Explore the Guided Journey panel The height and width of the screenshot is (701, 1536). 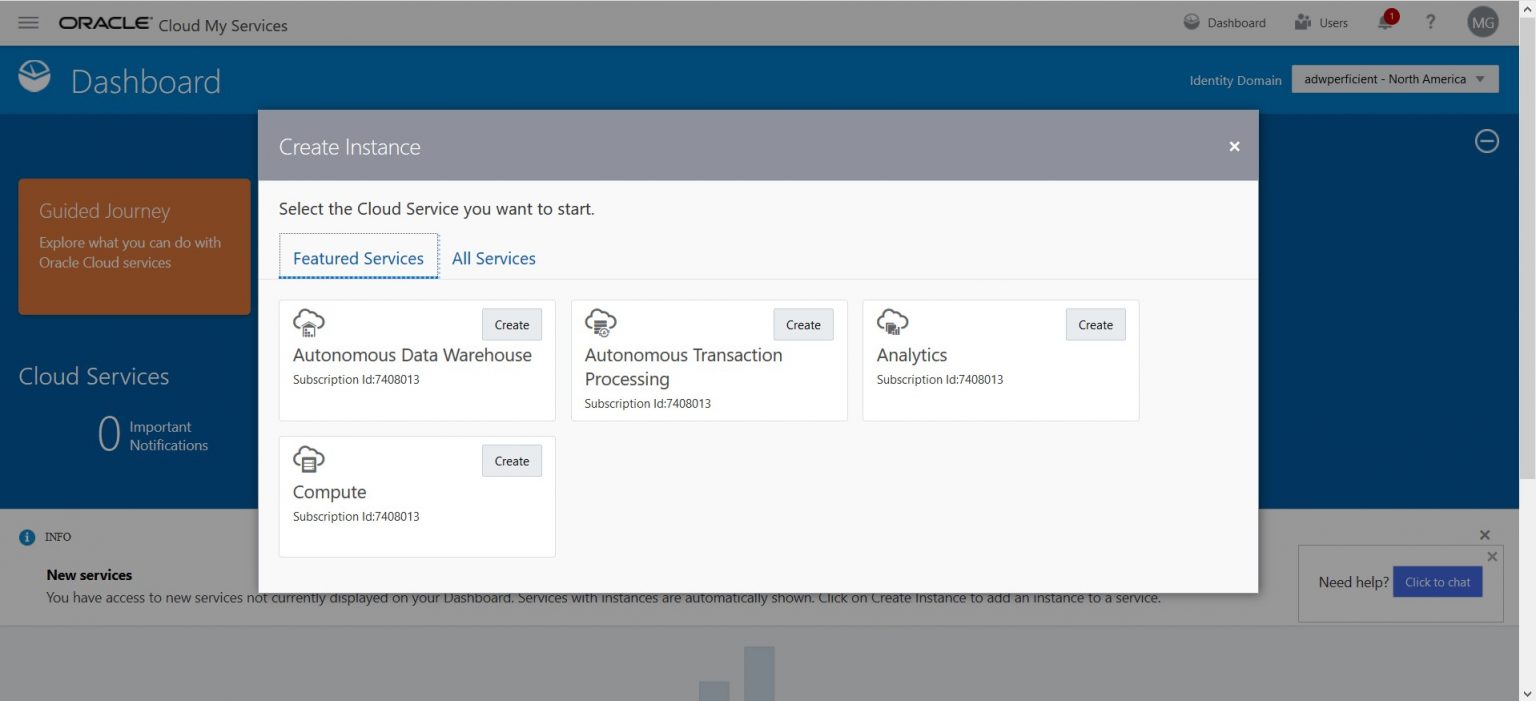click(133, 246)
